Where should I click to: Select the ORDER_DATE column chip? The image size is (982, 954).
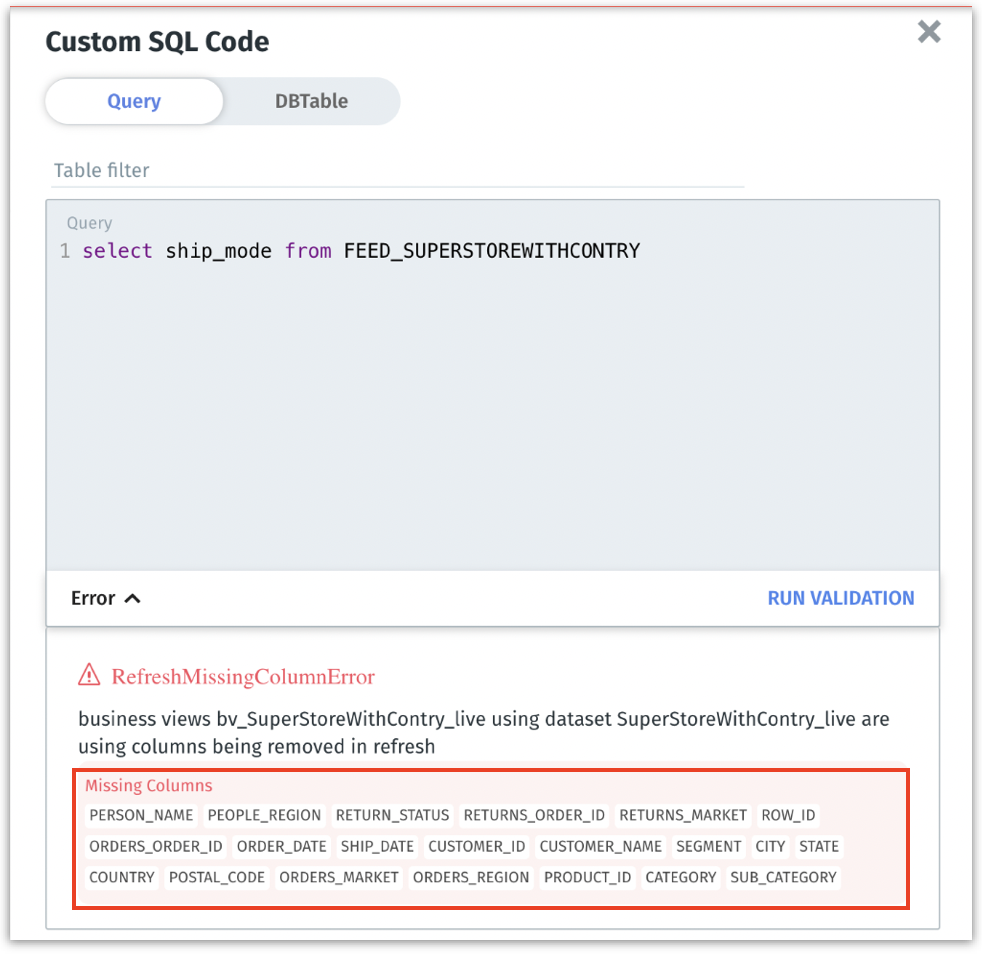(281, 846)
